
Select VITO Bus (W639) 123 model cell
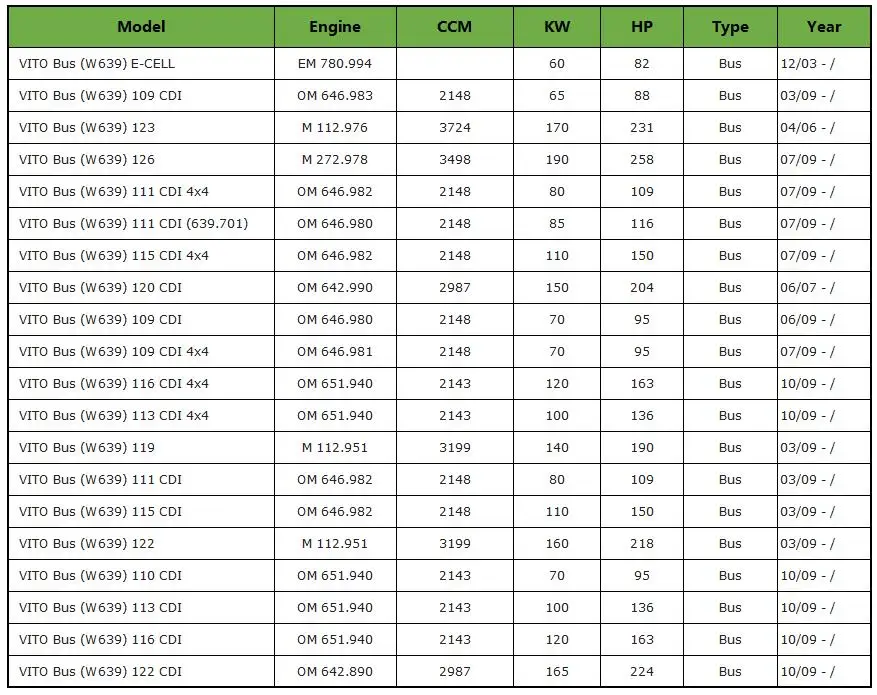click(x=141, y=127)
